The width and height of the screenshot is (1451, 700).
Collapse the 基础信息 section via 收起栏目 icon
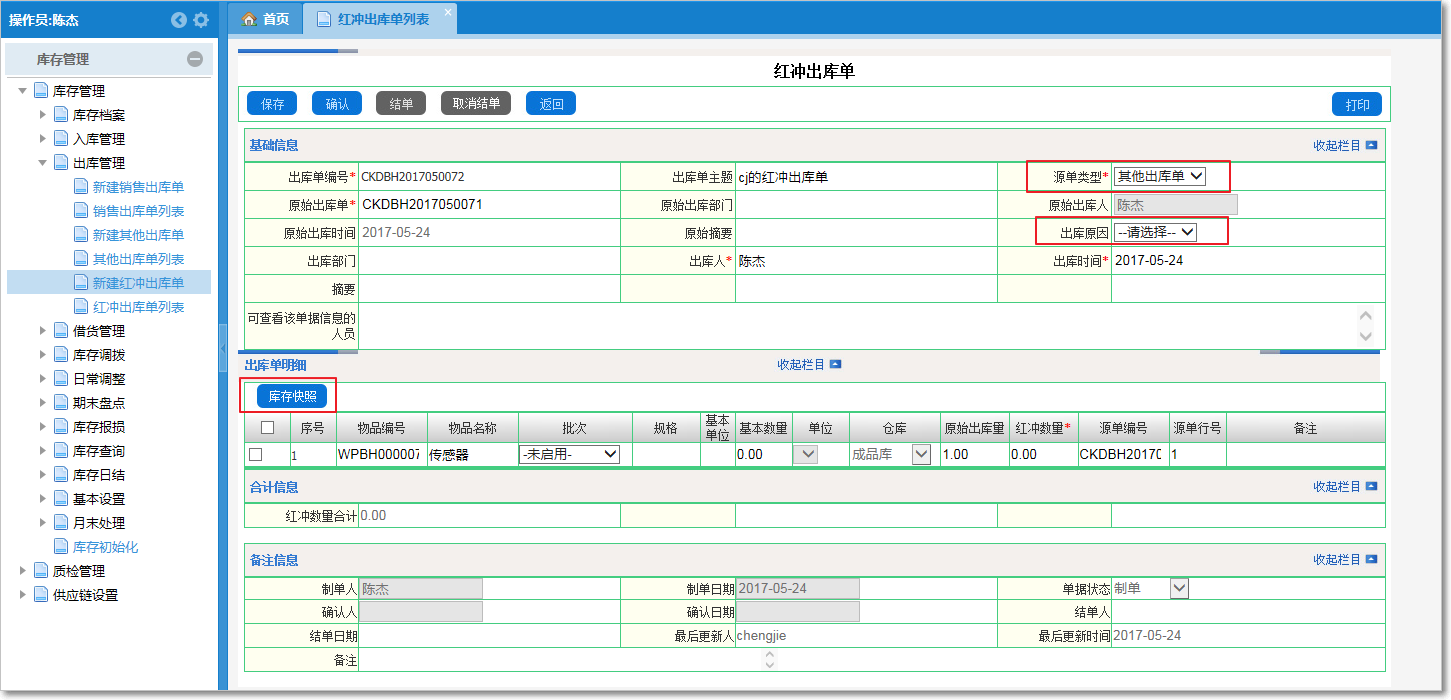(1371, 145)
